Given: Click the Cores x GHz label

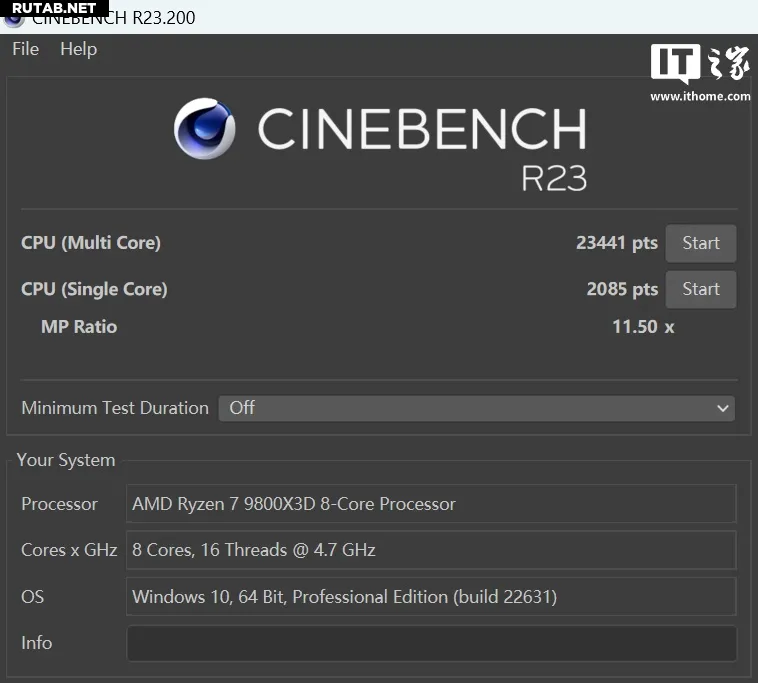Looking at the screenshot, I should 69,550.
